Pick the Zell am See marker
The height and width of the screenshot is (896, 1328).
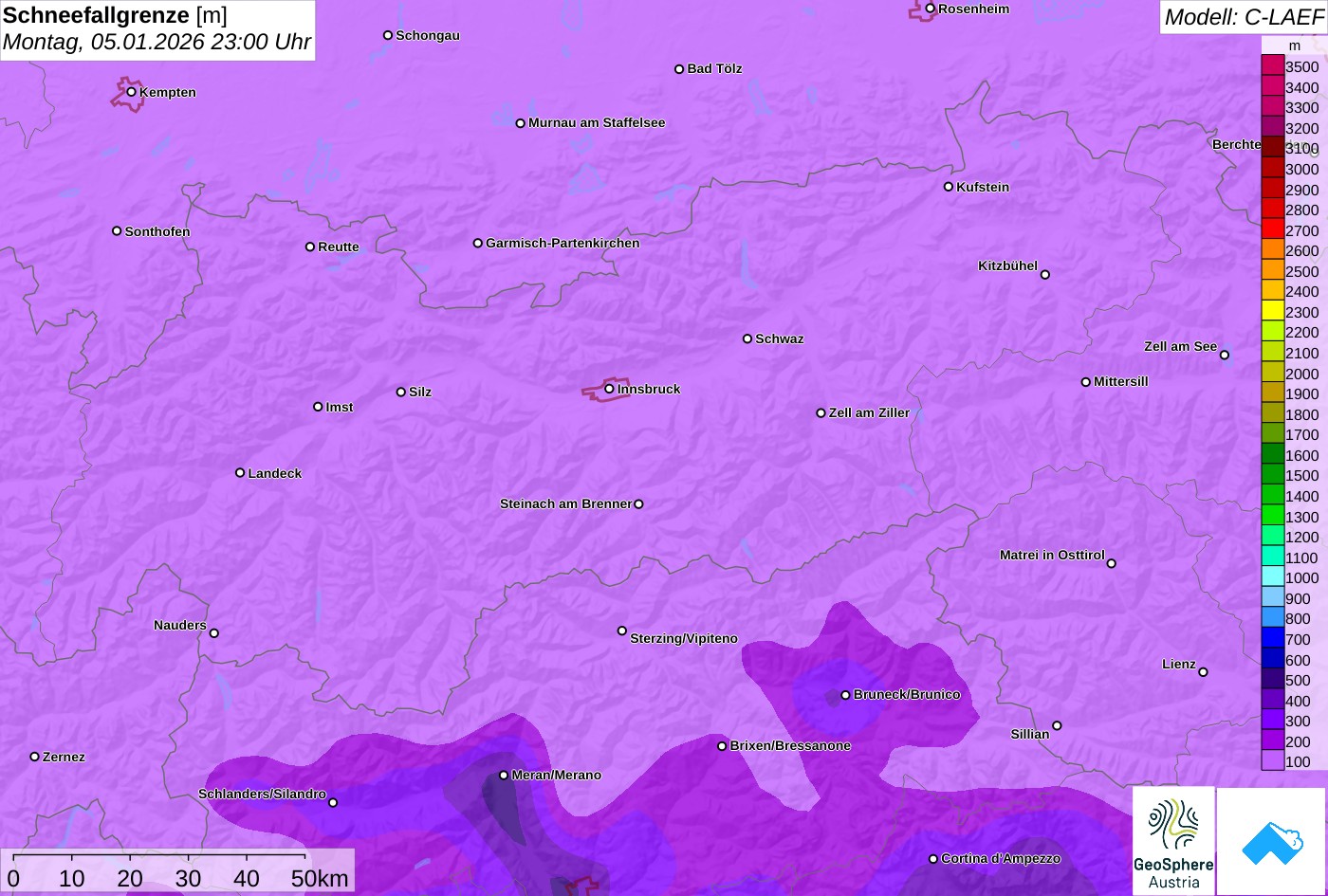[x=1225, y=356]
